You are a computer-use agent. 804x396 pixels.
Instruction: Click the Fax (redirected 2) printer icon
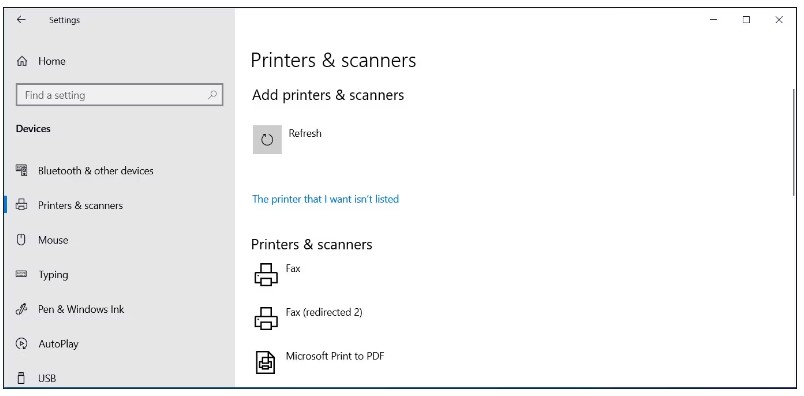[266, 318]
